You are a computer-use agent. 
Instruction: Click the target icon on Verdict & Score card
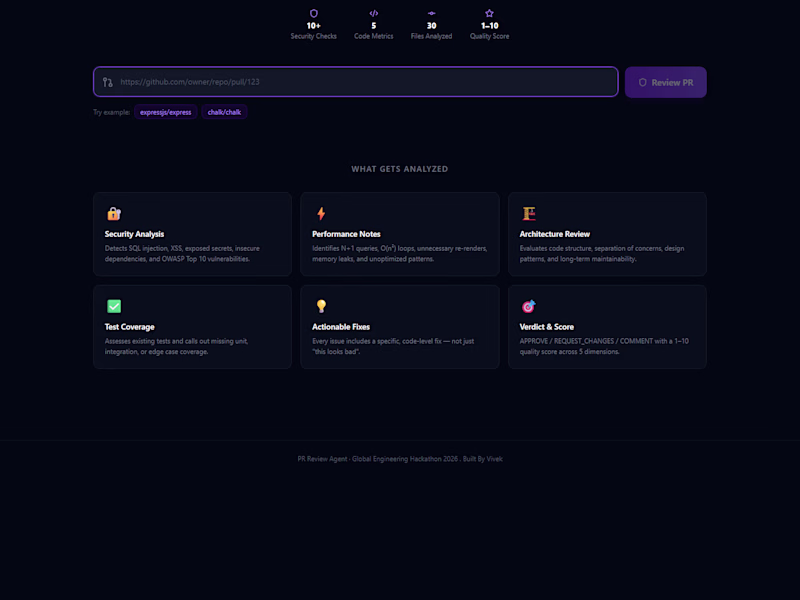coord(527,305)
